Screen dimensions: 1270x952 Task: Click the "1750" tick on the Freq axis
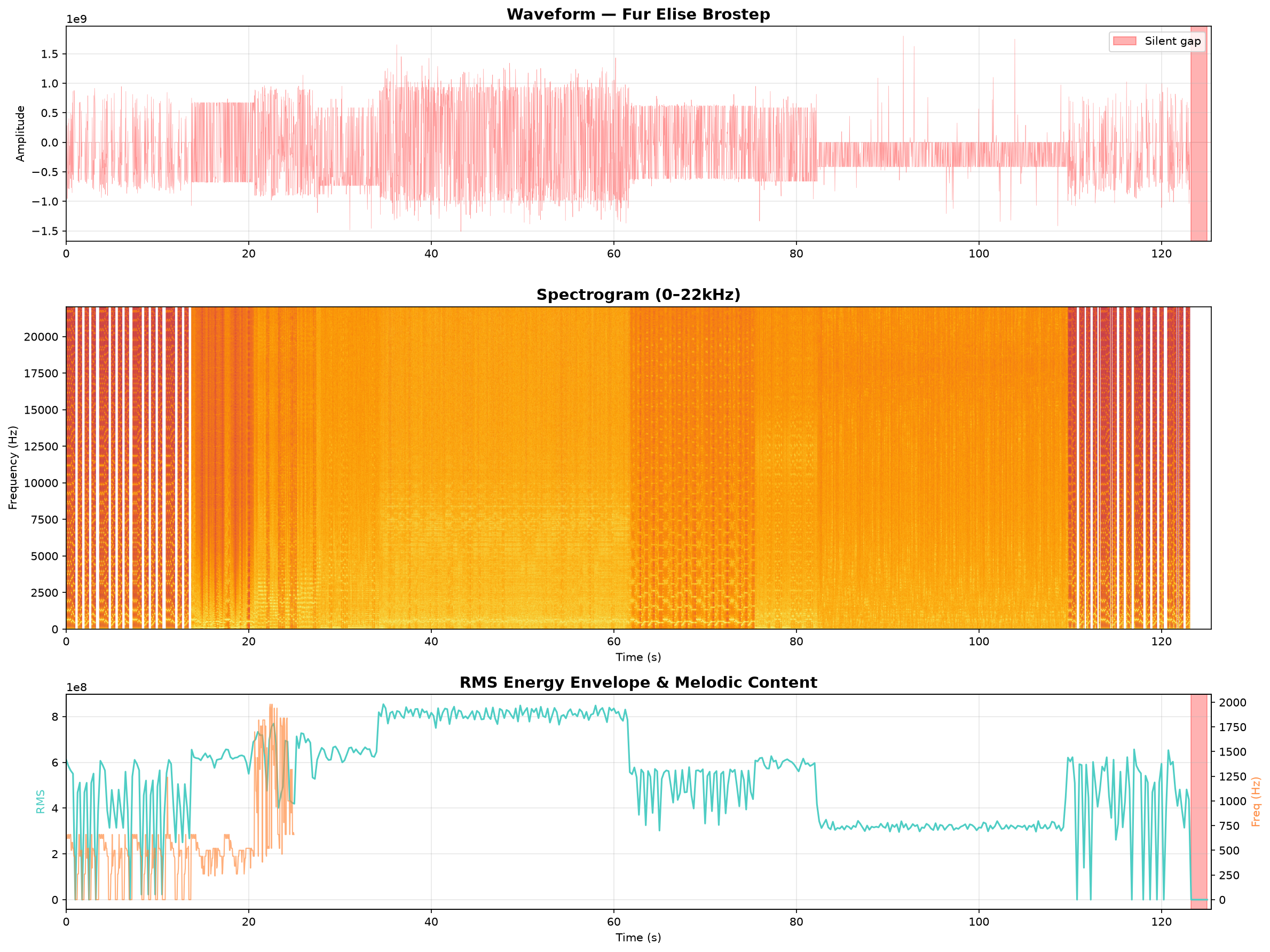pos(1233,727)
